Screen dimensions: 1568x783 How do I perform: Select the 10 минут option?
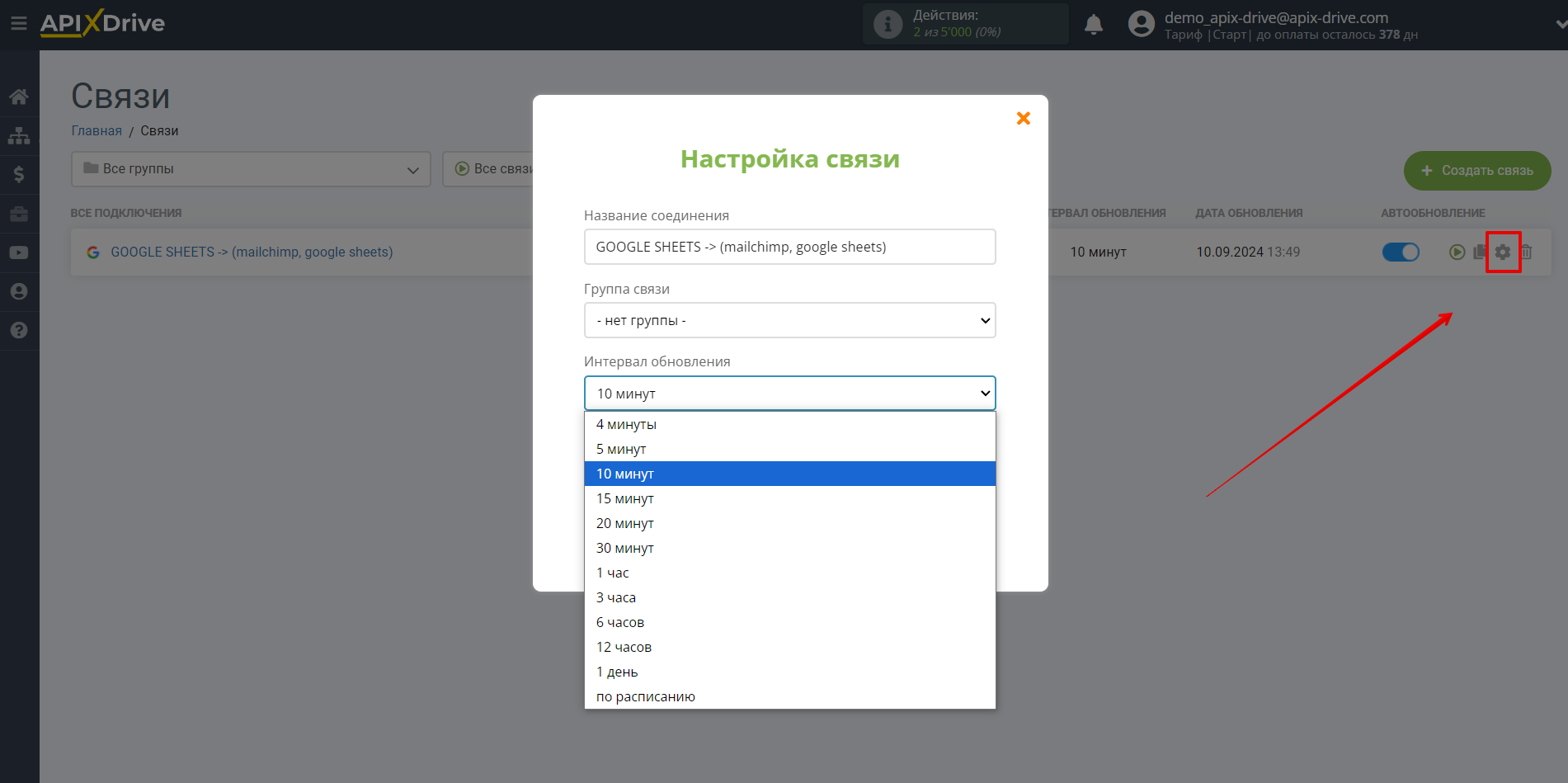pyautogui.click(x=789, y=474)
